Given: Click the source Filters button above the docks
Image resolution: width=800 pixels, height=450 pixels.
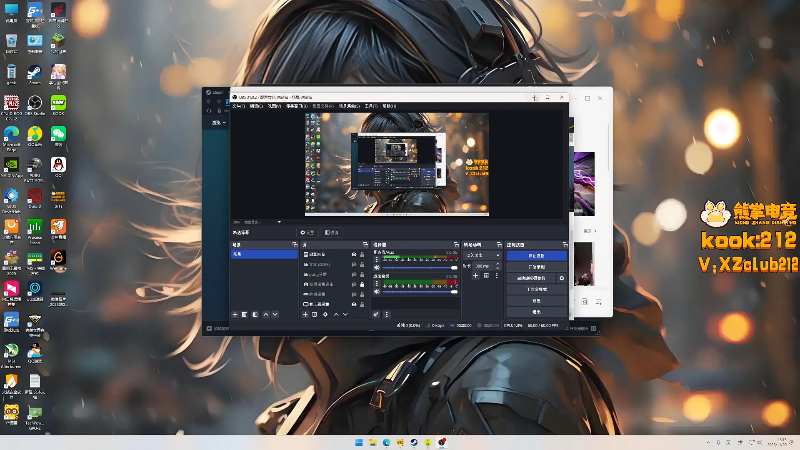Looking at the screenshot, I should pos(332,233).
